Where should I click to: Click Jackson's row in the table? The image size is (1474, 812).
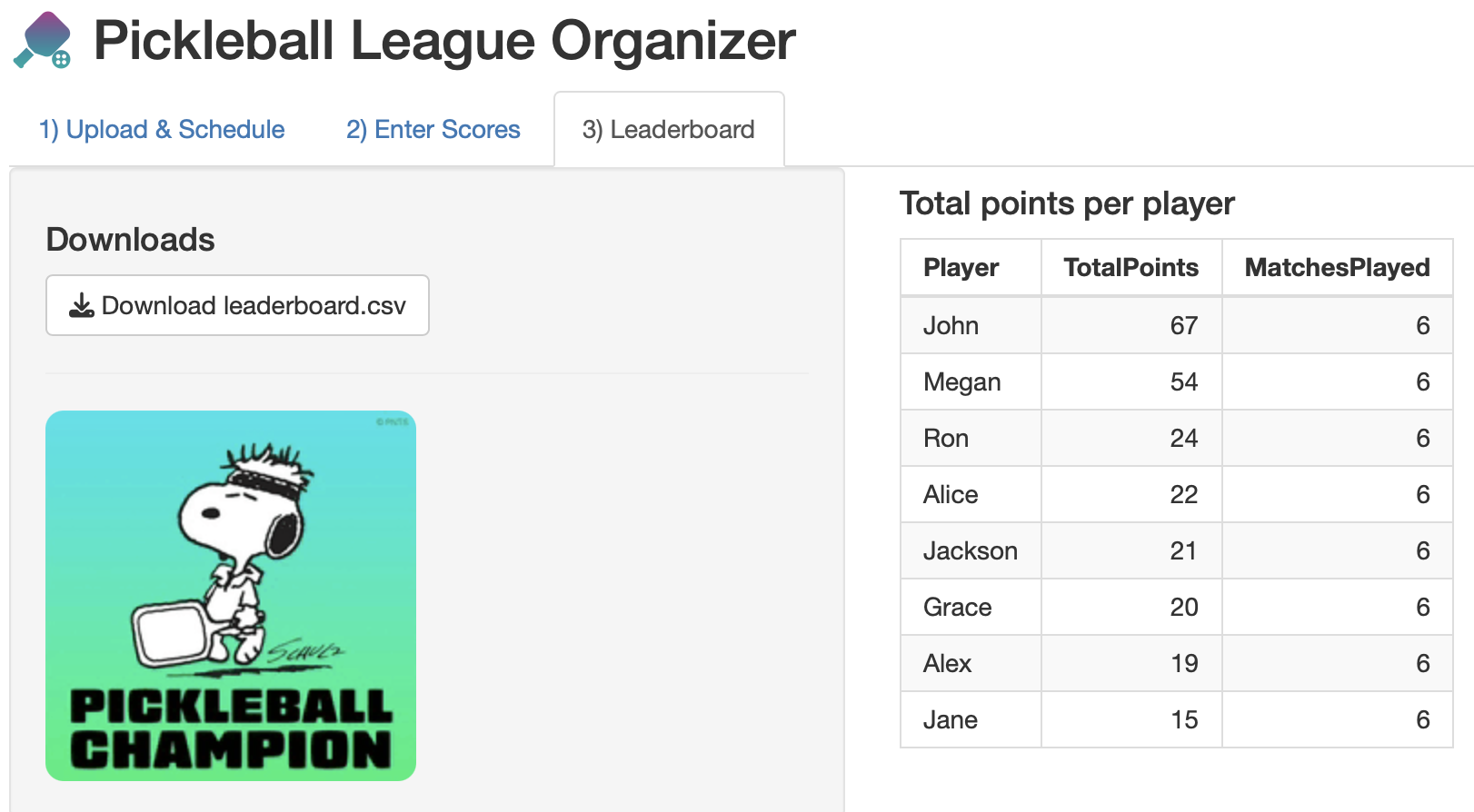tap(970, 550)
